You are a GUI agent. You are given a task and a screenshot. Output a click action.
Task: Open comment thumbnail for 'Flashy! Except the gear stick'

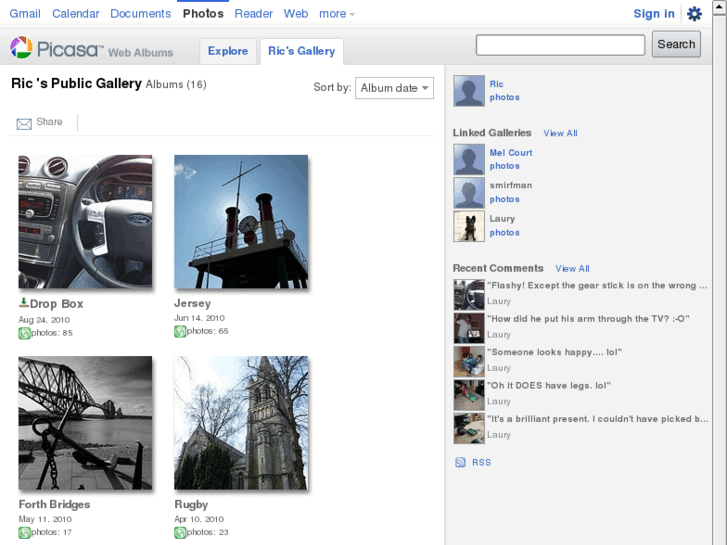pyautogui.click(x=469, y=295)
